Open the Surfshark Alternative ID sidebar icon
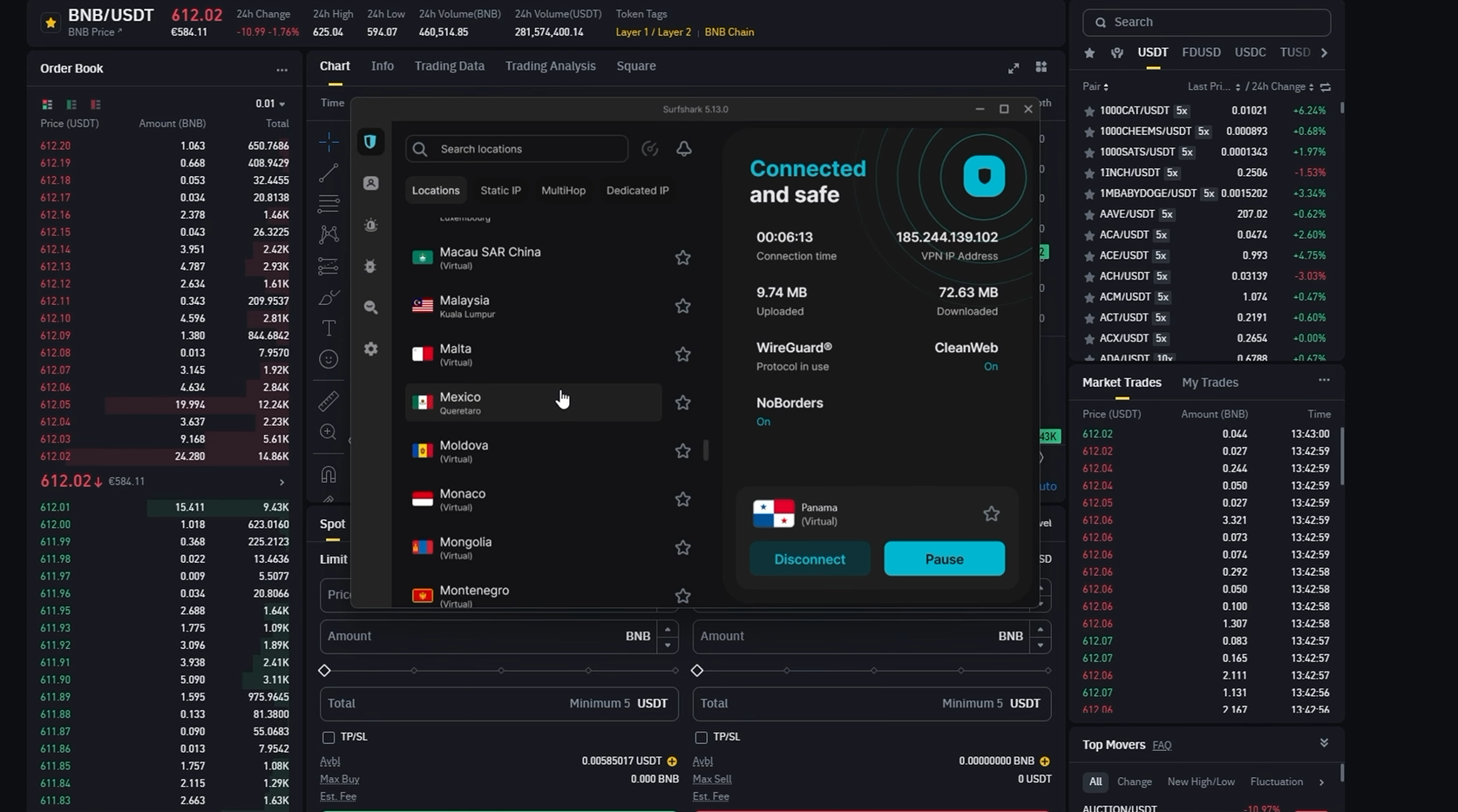The width and height of the screenshot is (1458, 812). [370, 183]
